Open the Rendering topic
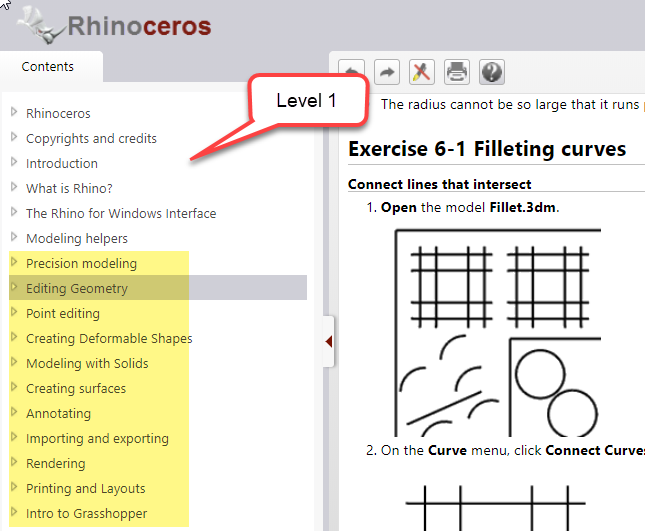 click(x=56, y=464)
